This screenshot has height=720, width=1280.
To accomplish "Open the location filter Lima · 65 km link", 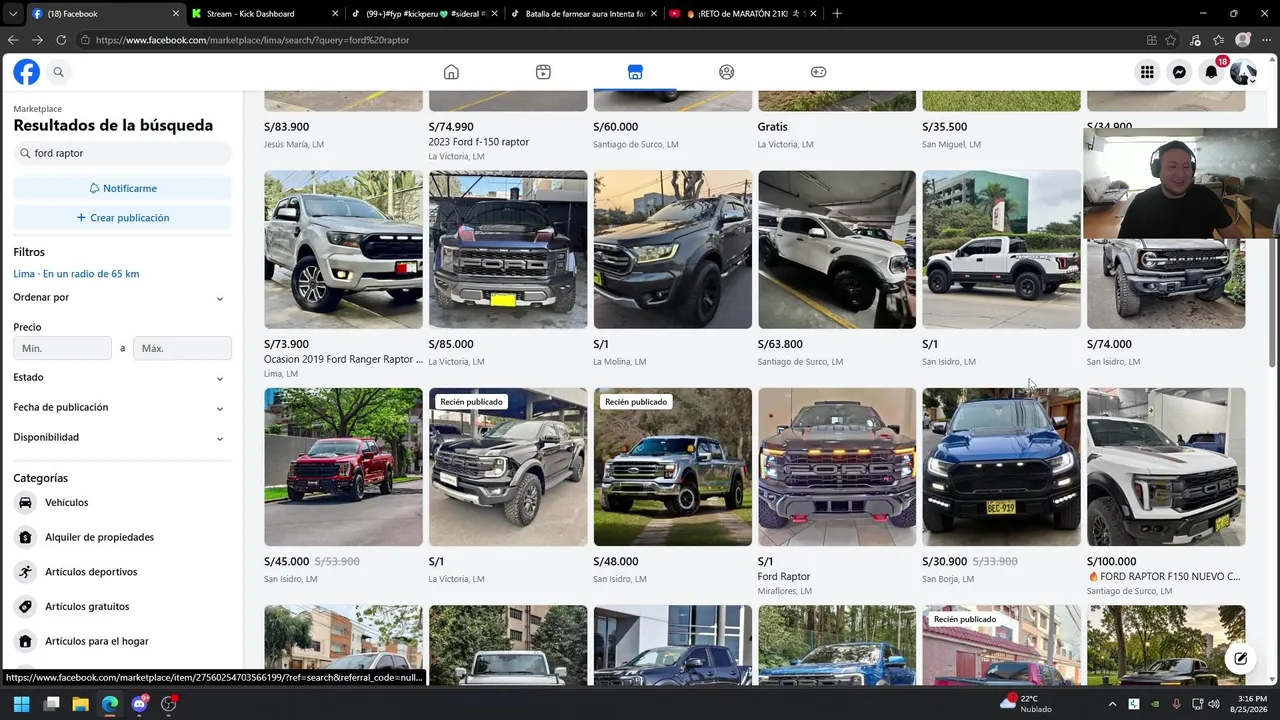I will tap(76, 274).
